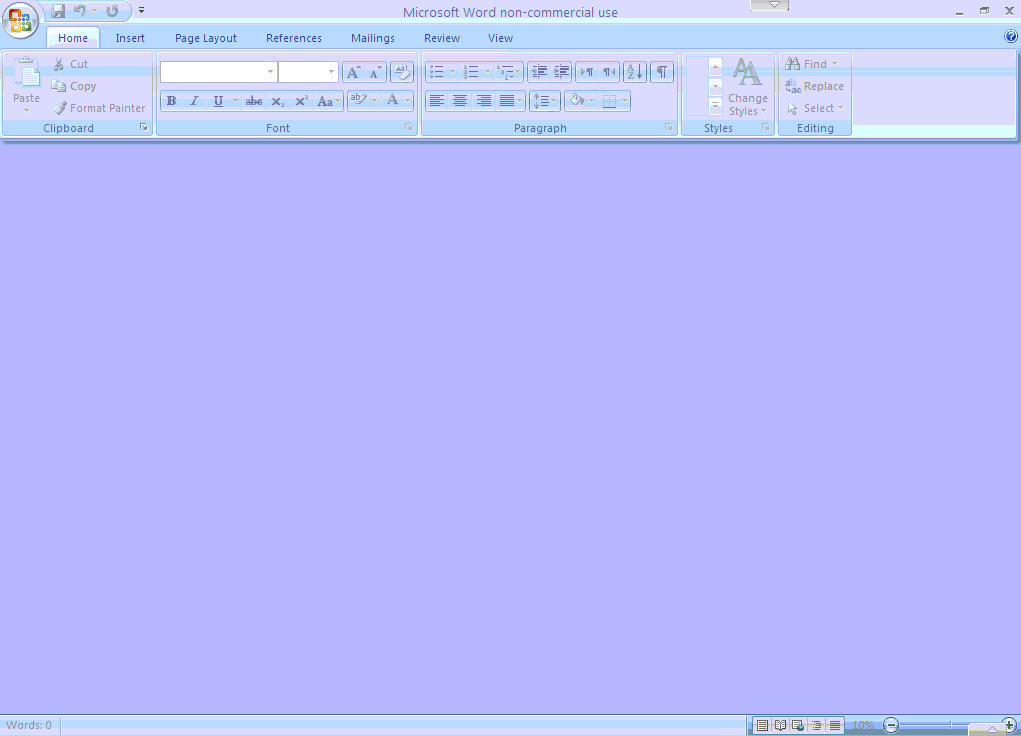Click the Format Painter button
The height and width of the screenshot is (736, 1021).
pos(100,108)
